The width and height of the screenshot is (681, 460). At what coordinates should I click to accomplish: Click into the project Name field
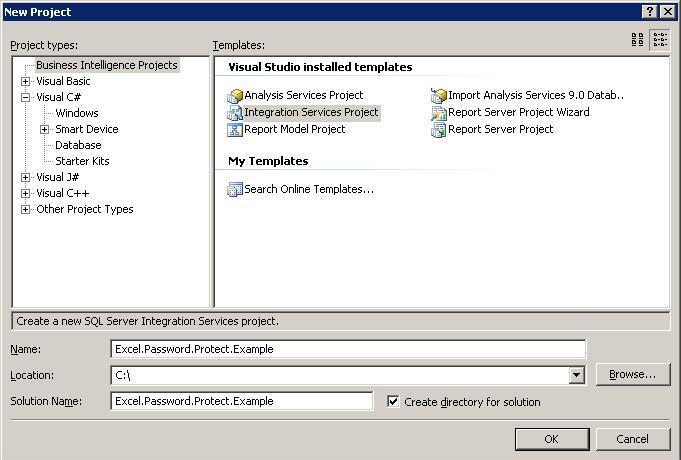tap(348, 349)
